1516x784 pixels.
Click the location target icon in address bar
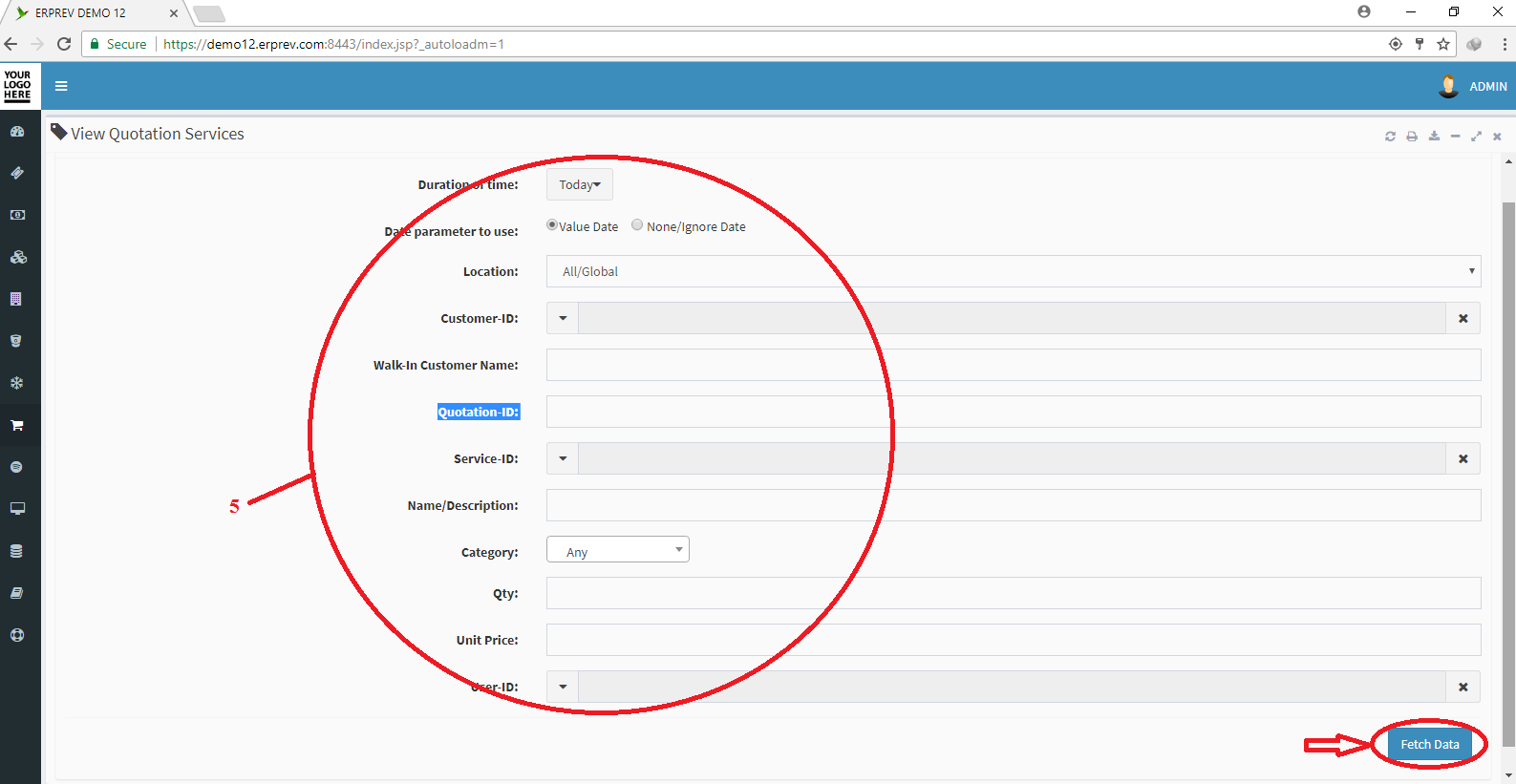pyautogui.click(x=1396, y=44)
